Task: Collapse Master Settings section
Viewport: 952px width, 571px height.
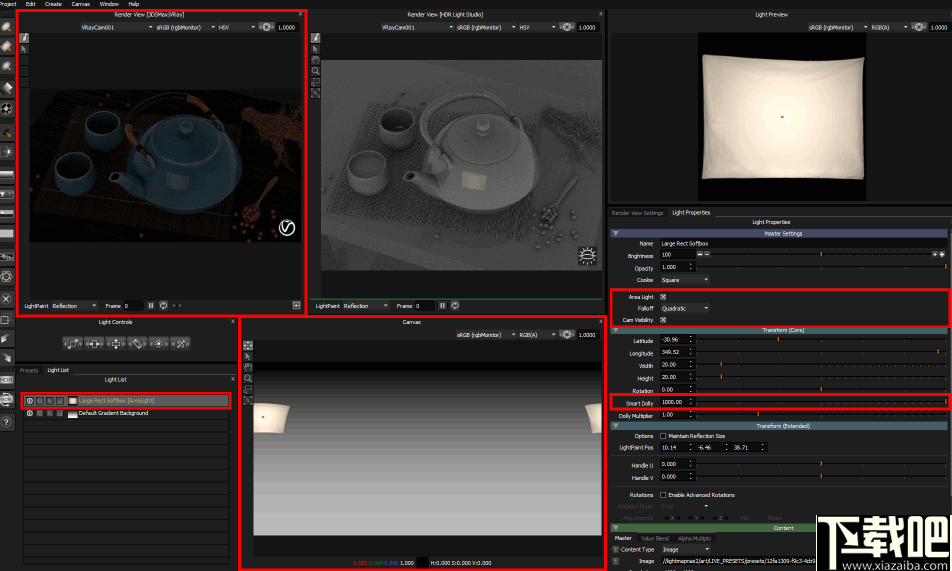Action: pyautogui.click(x=616, y=233)
